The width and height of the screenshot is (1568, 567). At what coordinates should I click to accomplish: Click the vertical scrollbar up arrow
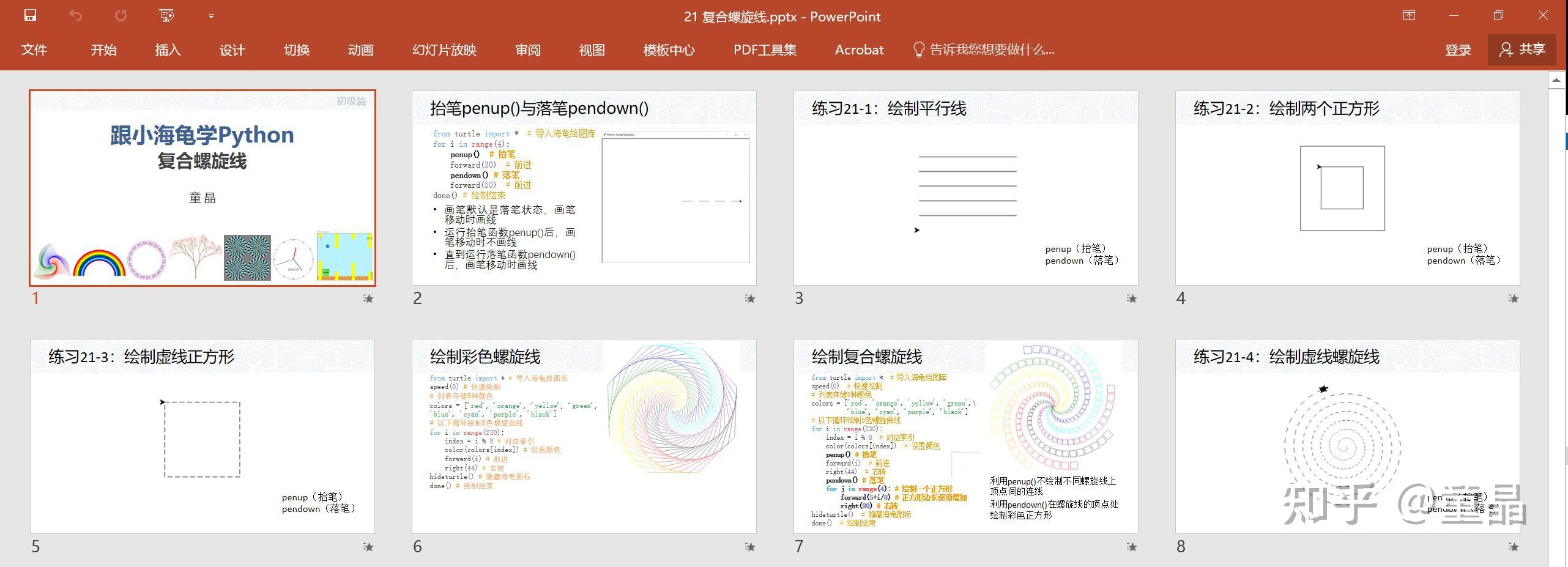point(1557,80)
